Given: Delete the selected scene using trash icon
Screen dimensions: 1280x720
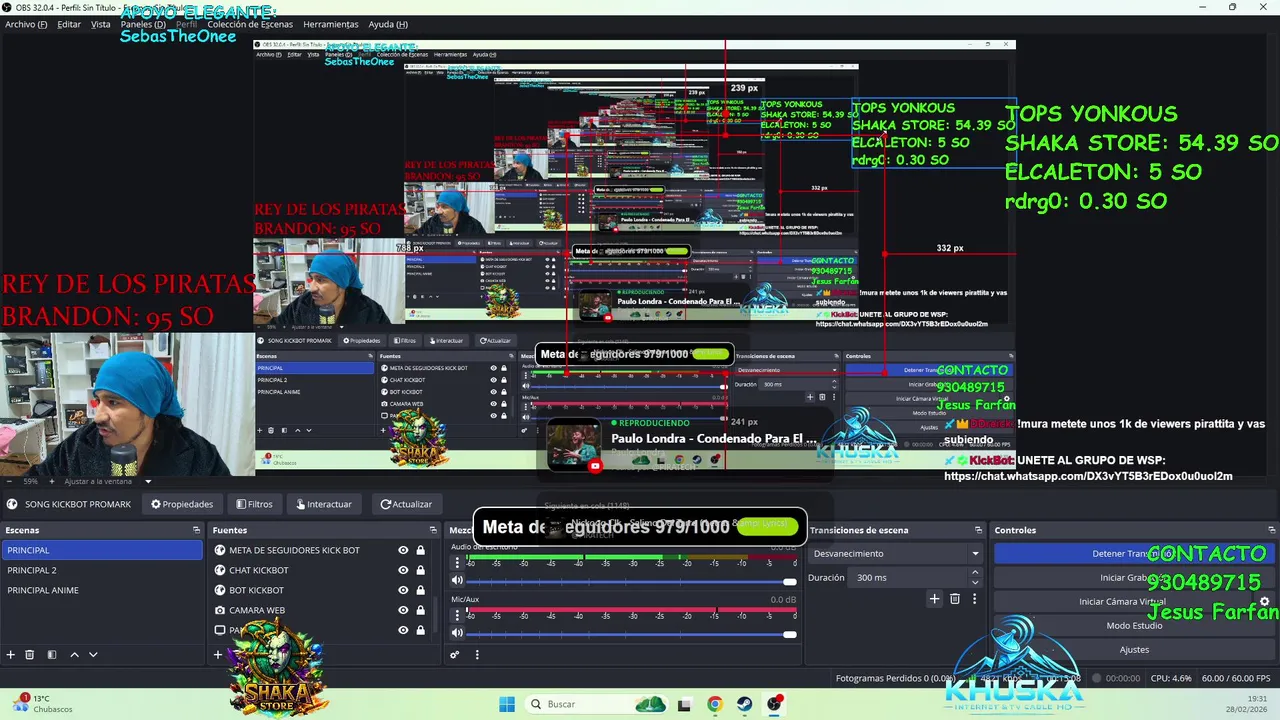Looking at the screenshot, I should coord(30,655).
